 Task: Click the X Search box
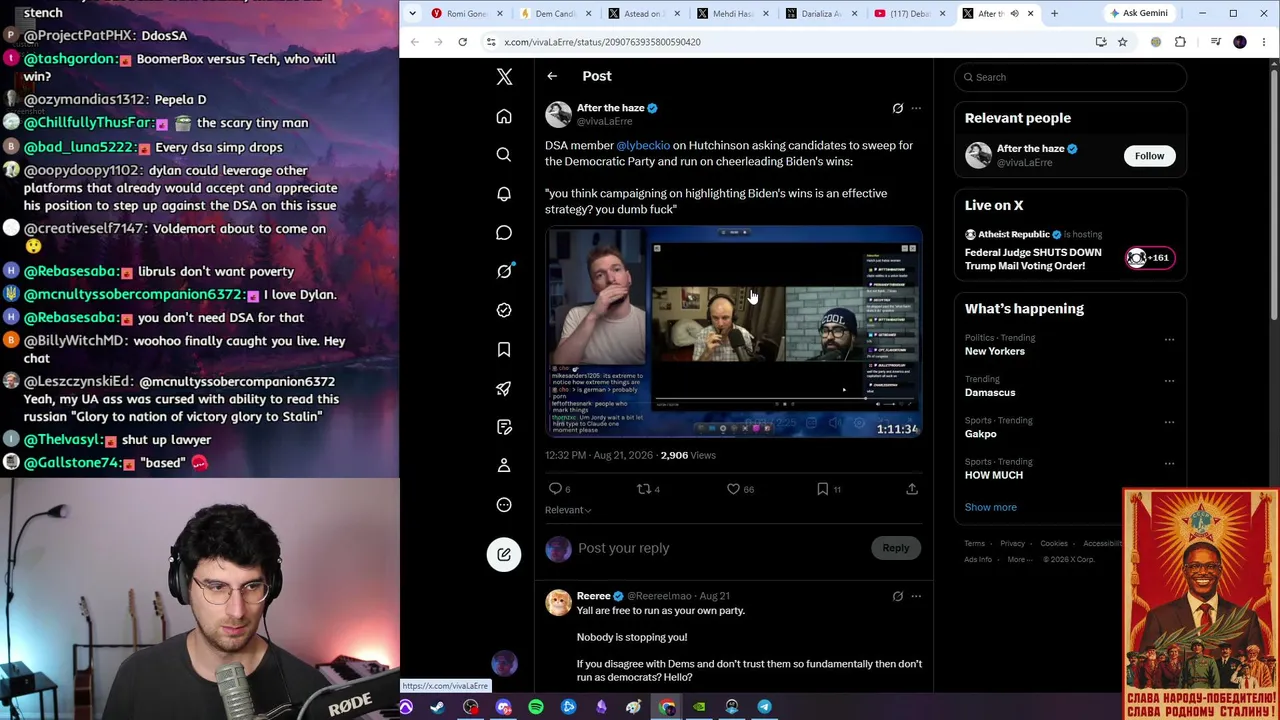1070,77
